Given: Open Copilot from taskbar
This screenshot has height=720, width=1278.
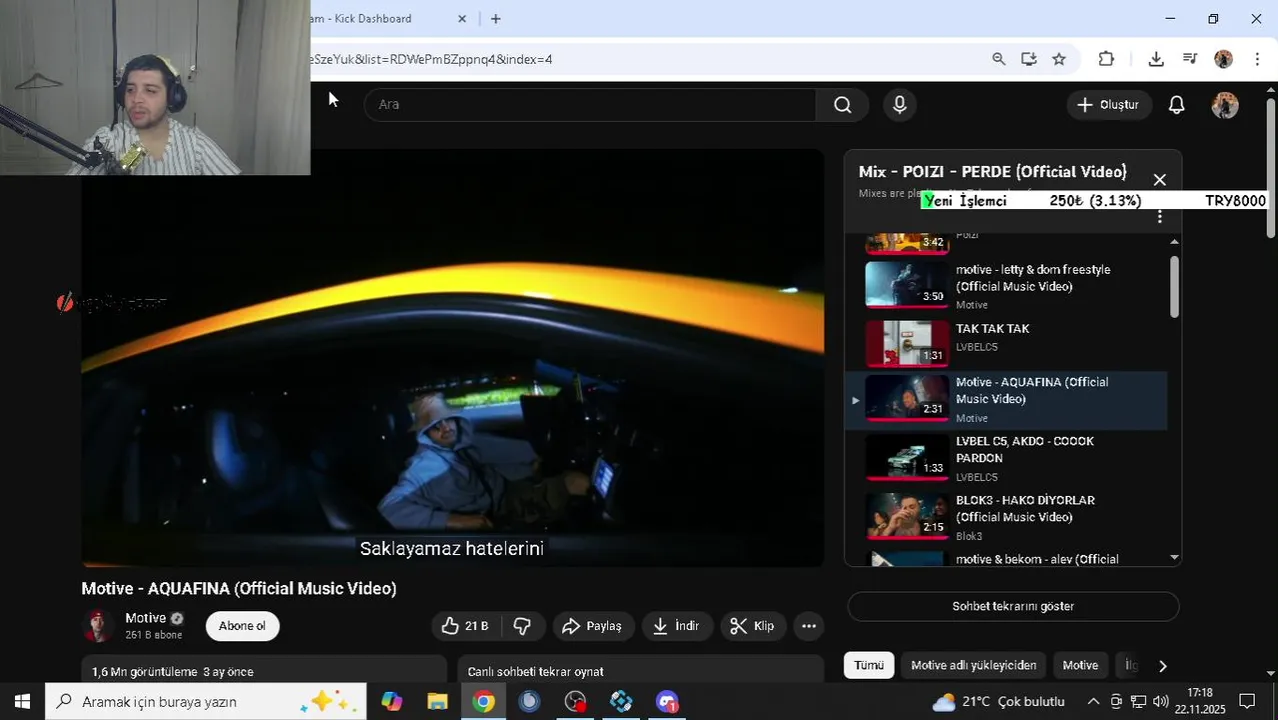Looking at the screenshot, I should [x=391, y=702].
